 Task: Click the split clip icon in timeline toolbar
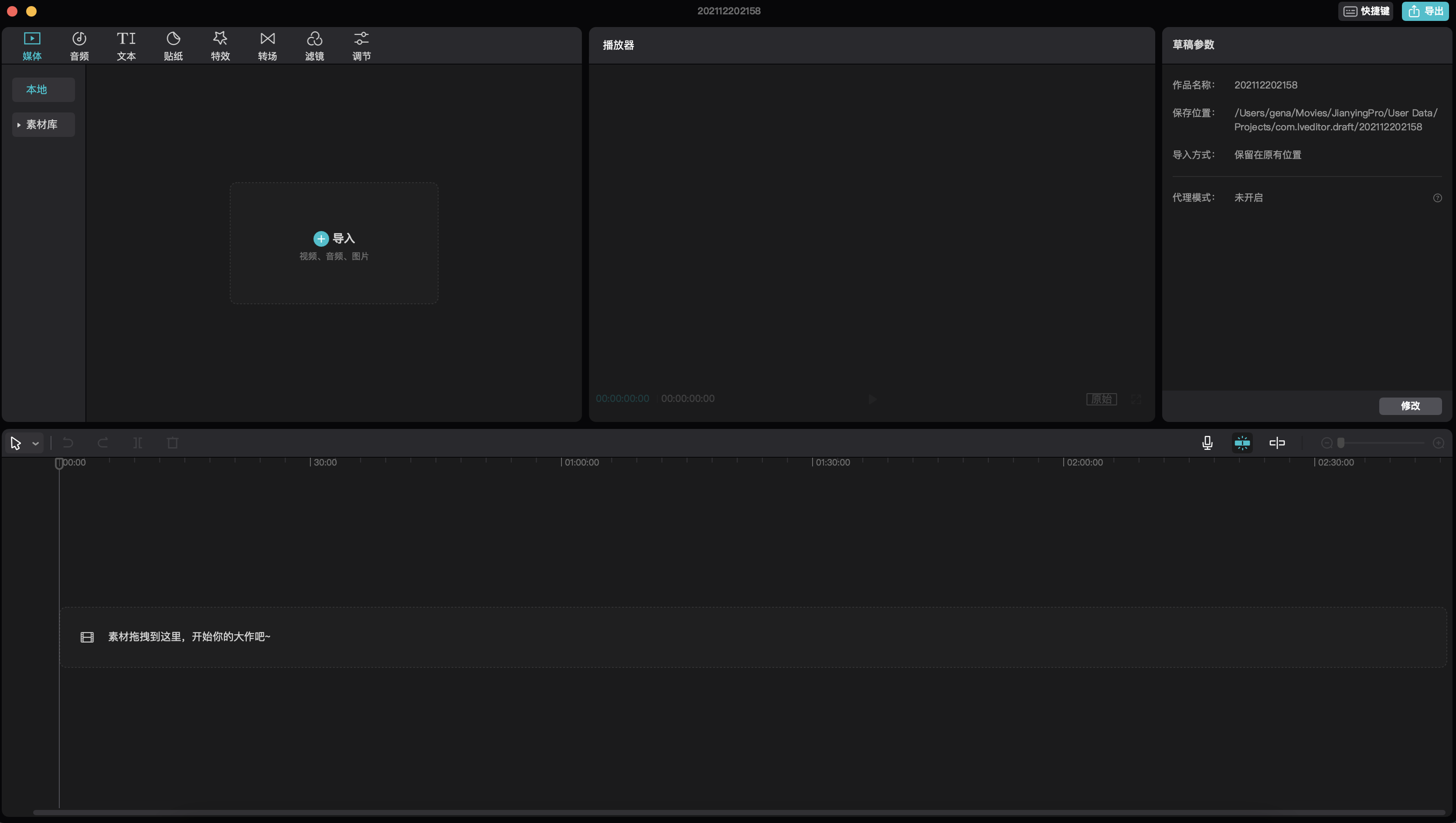pyautogui.click(x=137, y=442)
